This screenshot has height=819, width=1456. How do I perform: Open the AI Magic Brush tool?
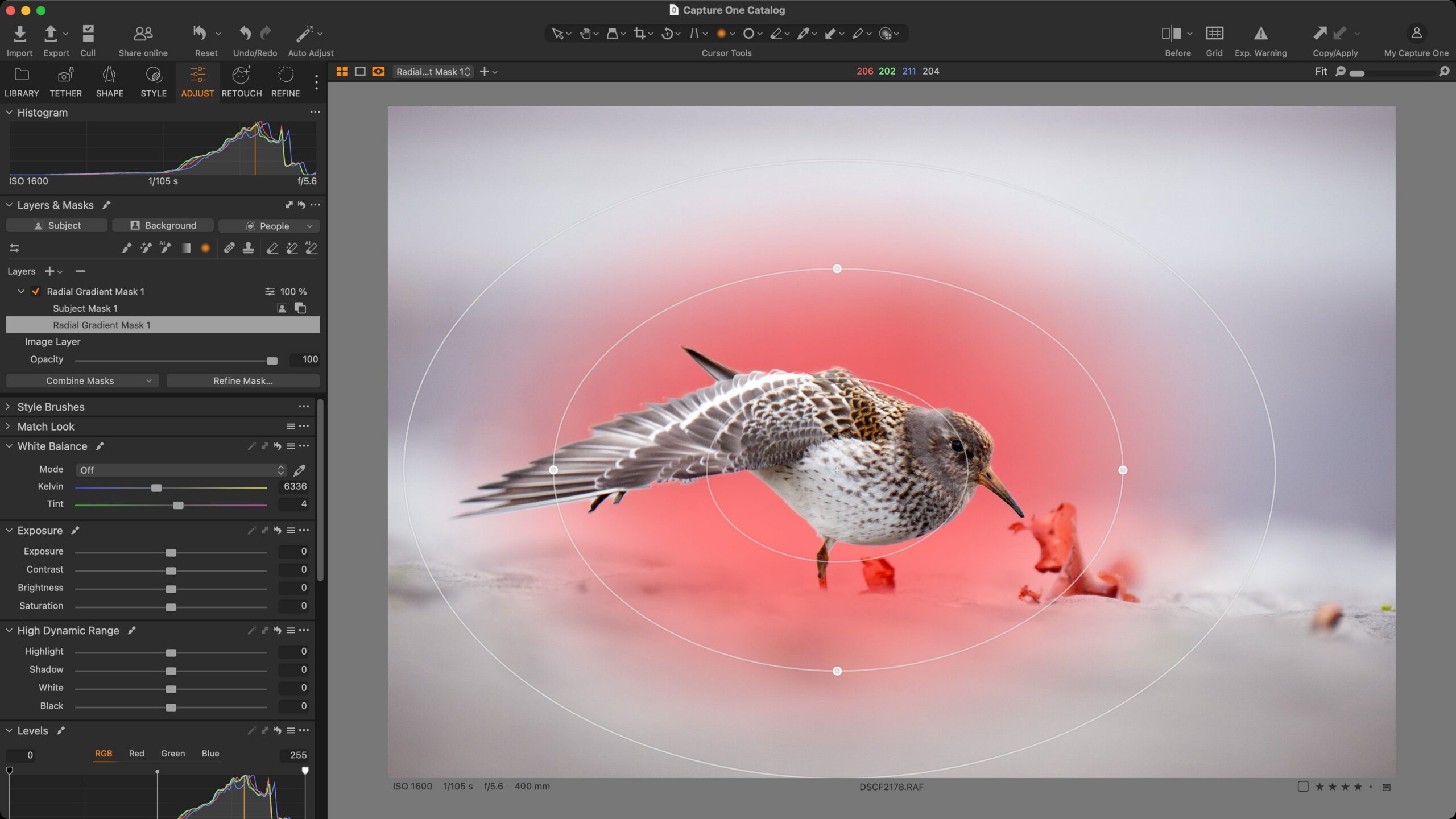(x=166, y=247)
